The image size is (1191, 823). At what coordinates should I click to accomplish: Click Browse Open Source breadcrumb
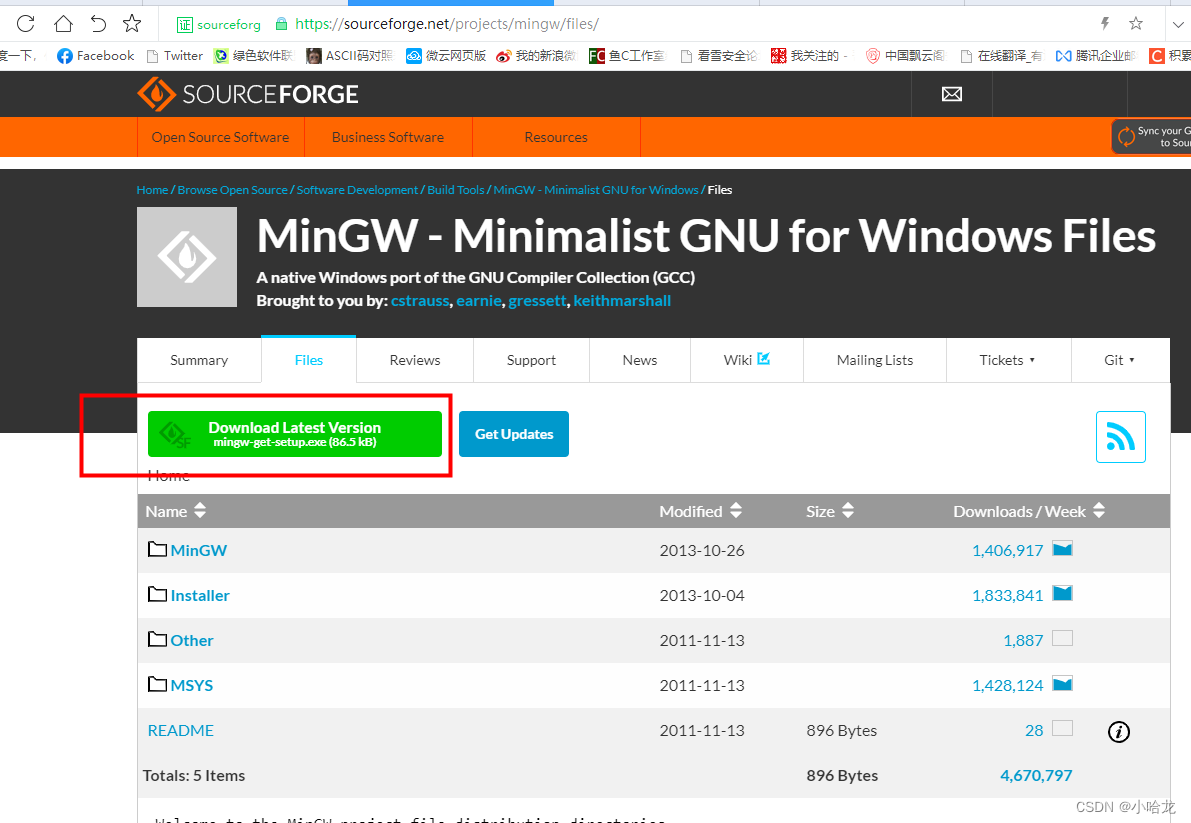(x=232, y=190)
